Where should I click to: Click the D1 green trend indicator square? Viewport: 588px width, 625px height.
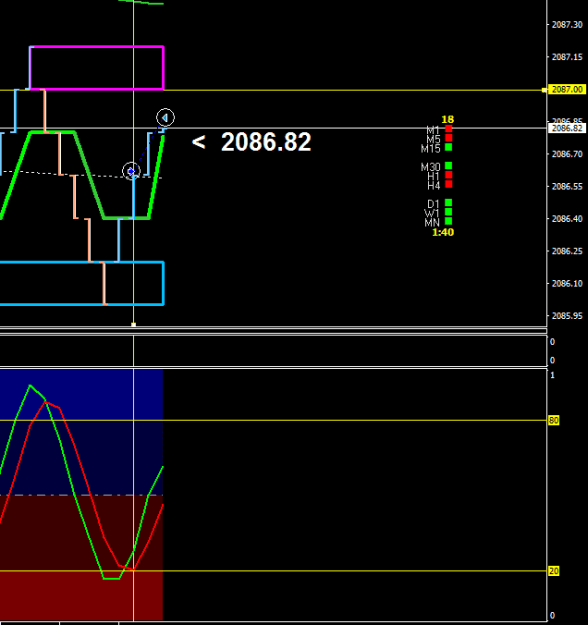[x=448, y=202]
